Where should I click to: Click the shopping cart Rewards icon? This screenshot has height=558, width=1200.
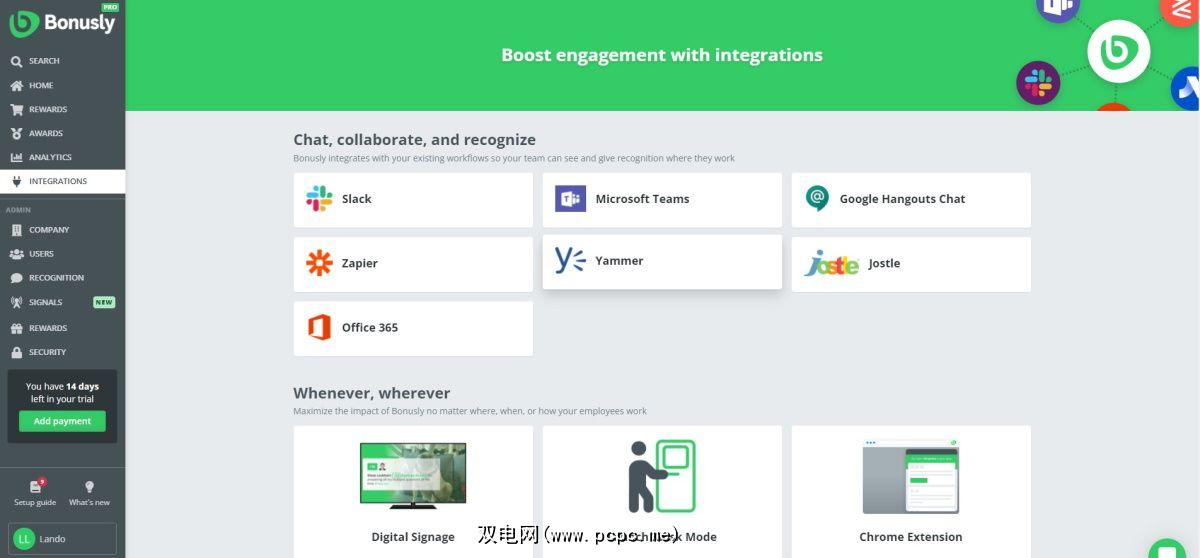[16, 109]
